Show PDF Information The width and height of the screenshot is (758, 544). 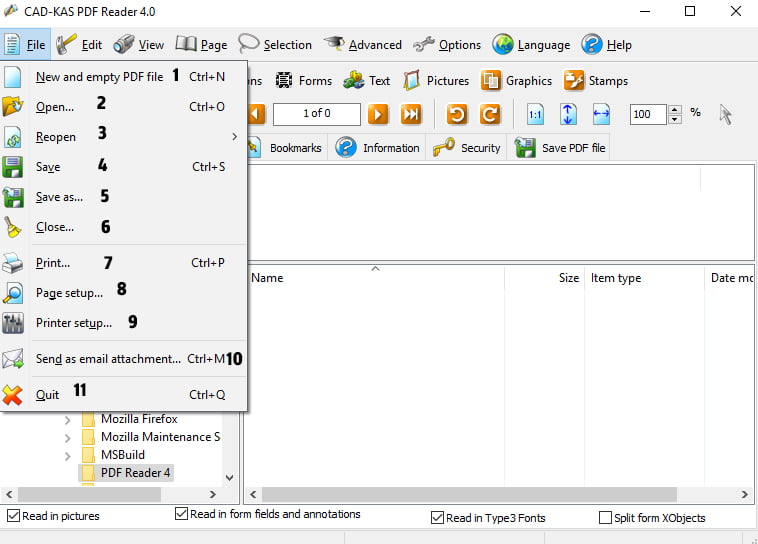pyautogui.click(x=378, y=148)
